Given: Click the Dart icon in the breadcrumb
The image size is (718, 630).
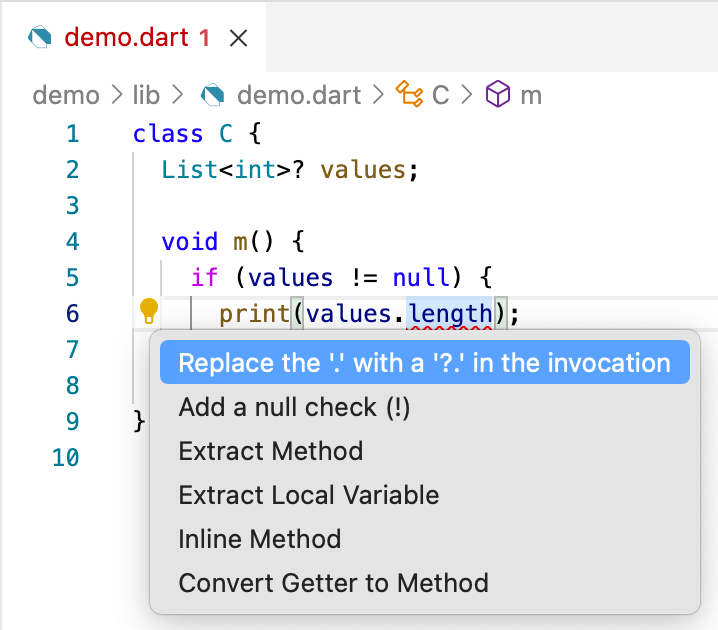Looking at the screenshot, I should click(x=212, y=95).
